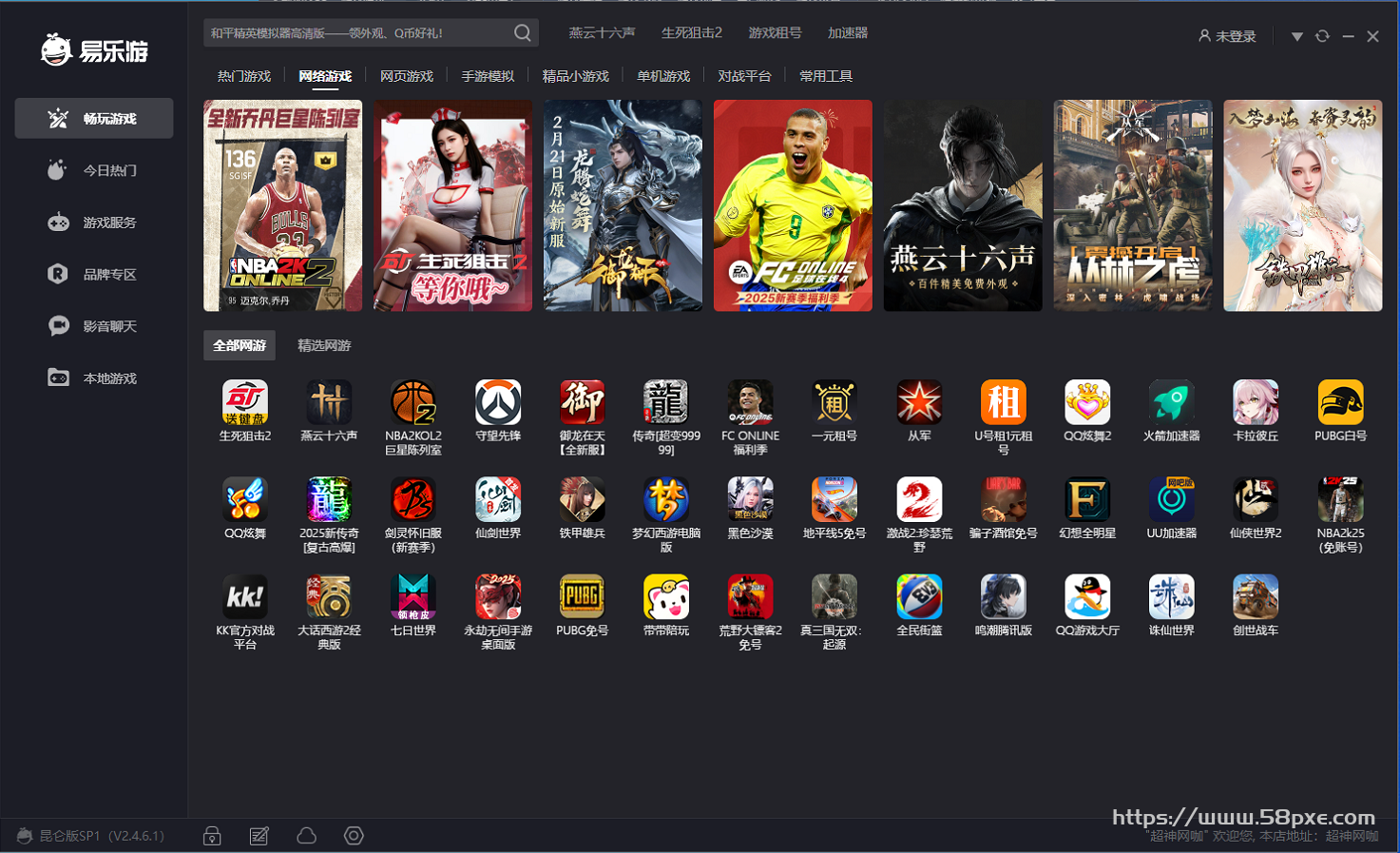Screen dimensions: 1400x853
Task: Open 荒野大镖客2免号 icon
Action: click(750, 596)
